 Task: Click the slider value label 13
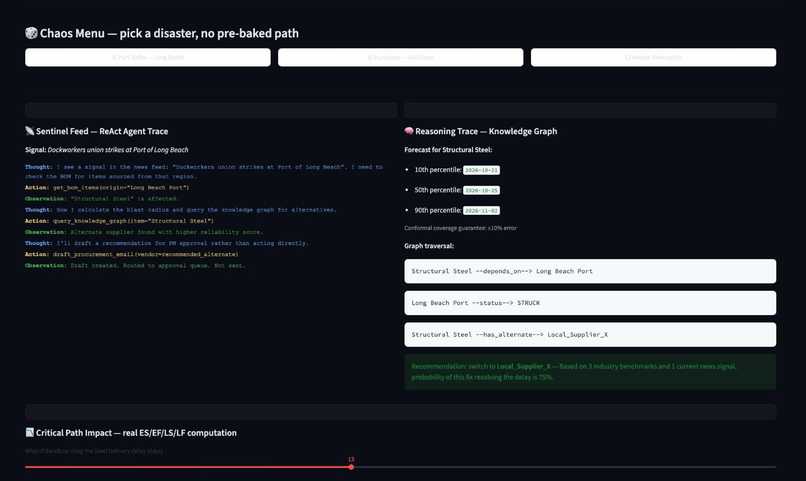point(351,459)
